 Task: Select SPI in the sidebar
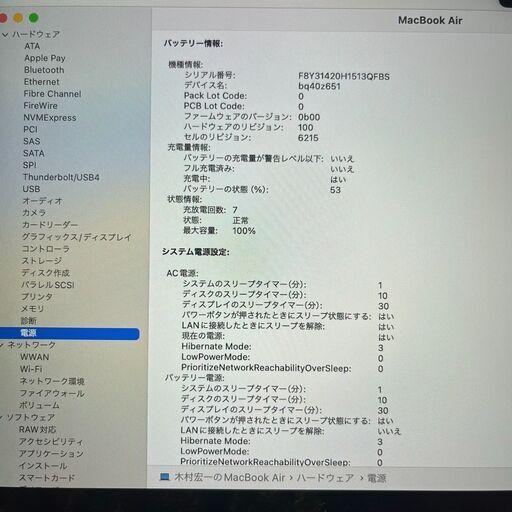[30, 165]
